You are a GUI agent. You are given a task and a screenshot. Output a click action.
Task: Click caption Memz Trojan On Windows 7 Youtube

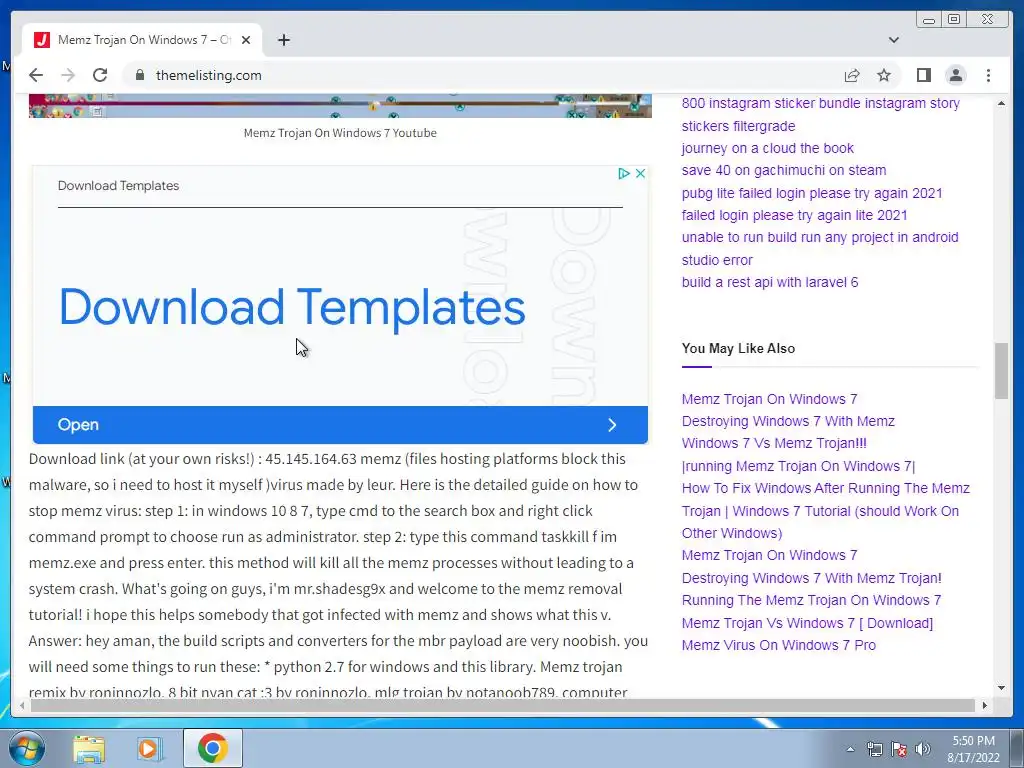340,133
